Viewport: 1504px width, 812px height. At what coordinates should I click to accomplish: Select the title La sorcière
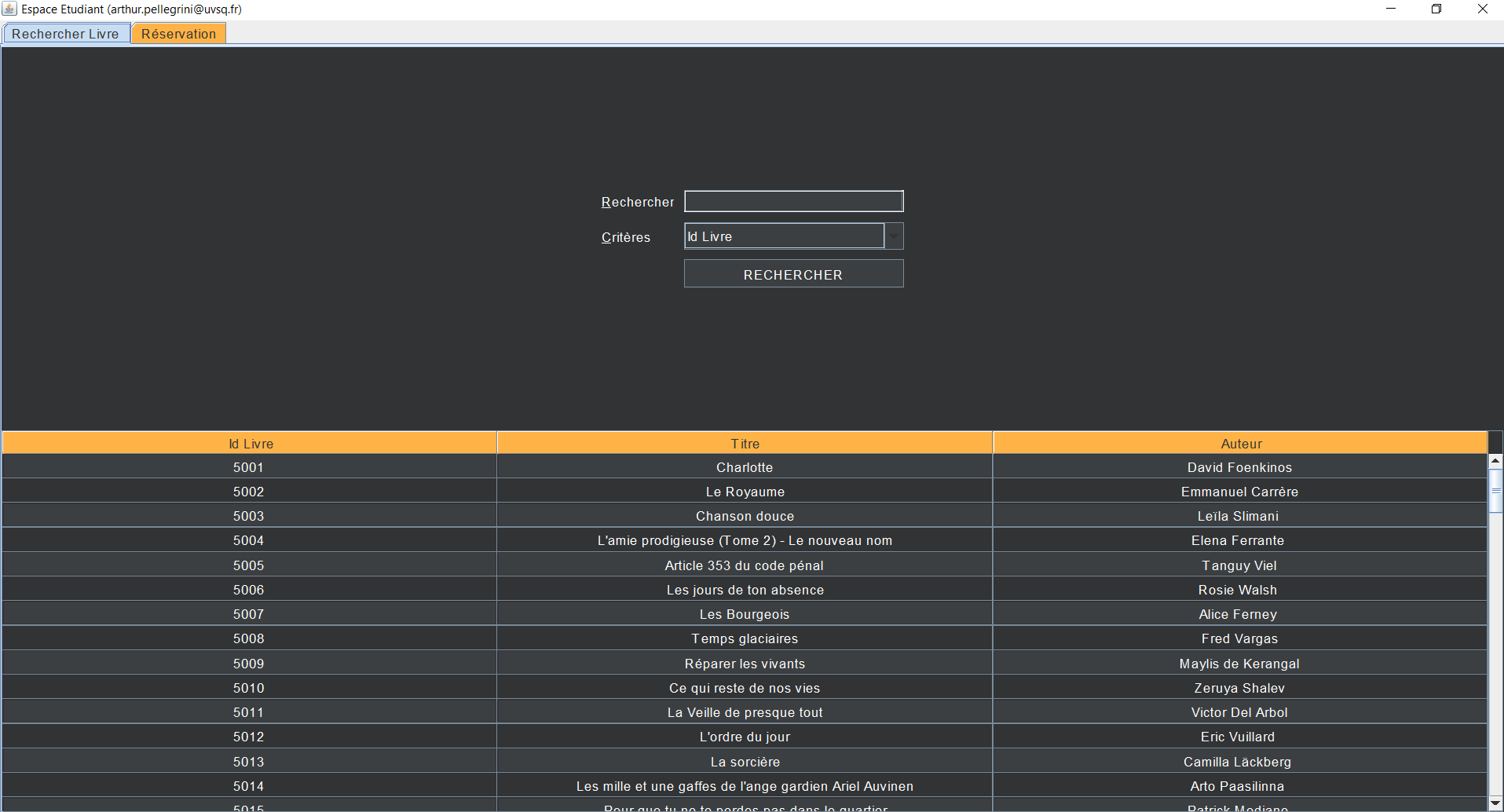tap(745, 762)
